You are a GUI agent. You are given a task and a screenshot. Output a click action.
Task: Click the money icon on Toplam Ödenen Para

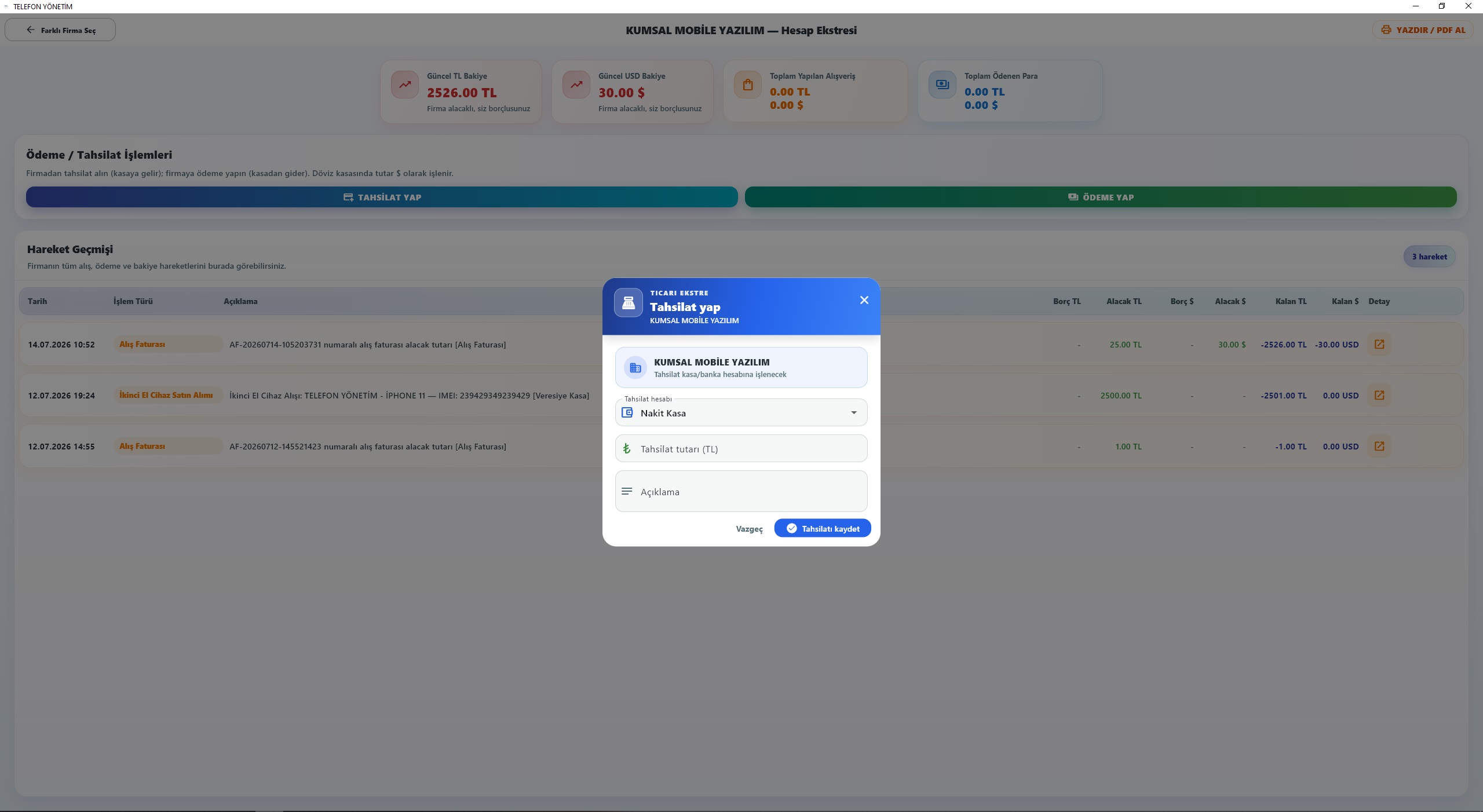click(x=943, y=85)
